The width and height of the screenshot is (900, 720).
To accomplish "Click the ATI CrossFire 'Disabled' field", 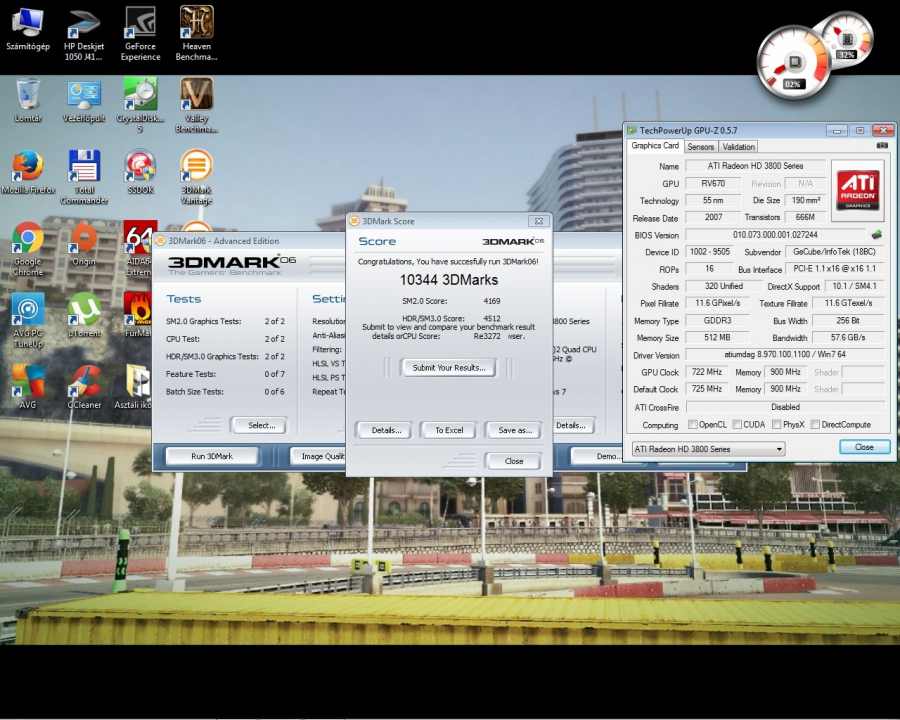I will [x=785, y=407].
